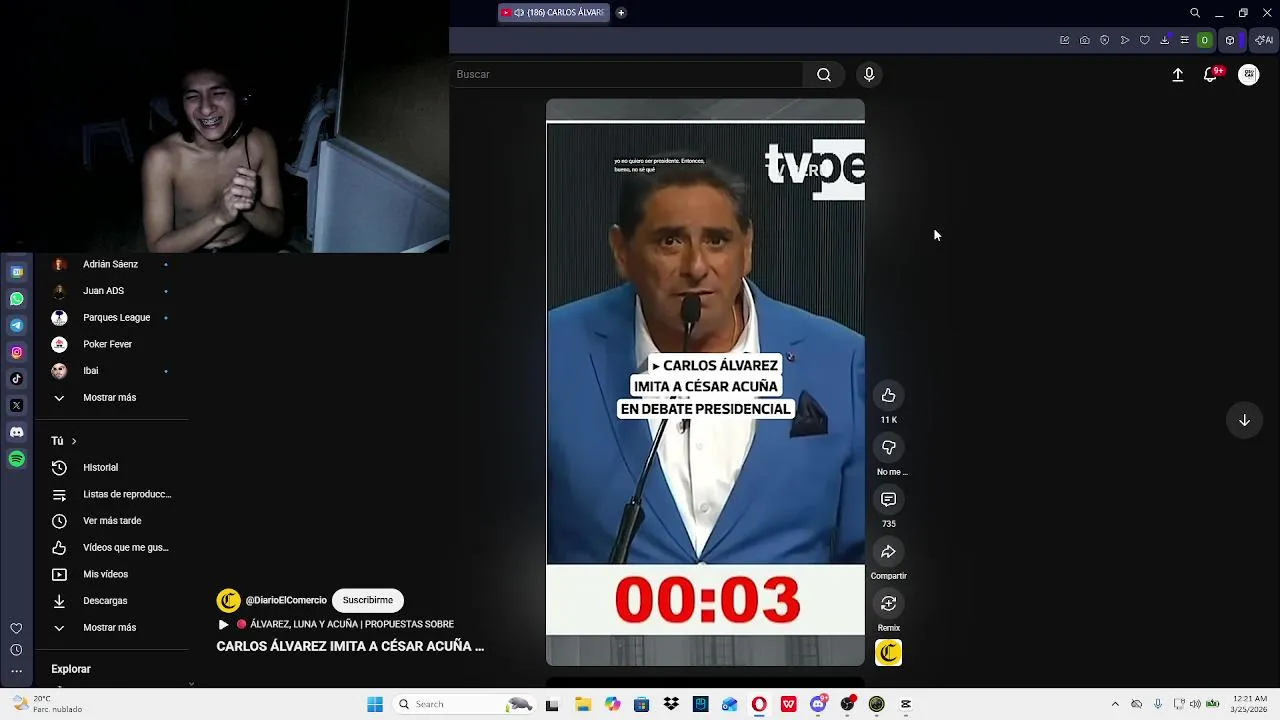Click green 0 badge in Opera toolbar
Screen dimensions: 1280x720
click(1204, 40)
